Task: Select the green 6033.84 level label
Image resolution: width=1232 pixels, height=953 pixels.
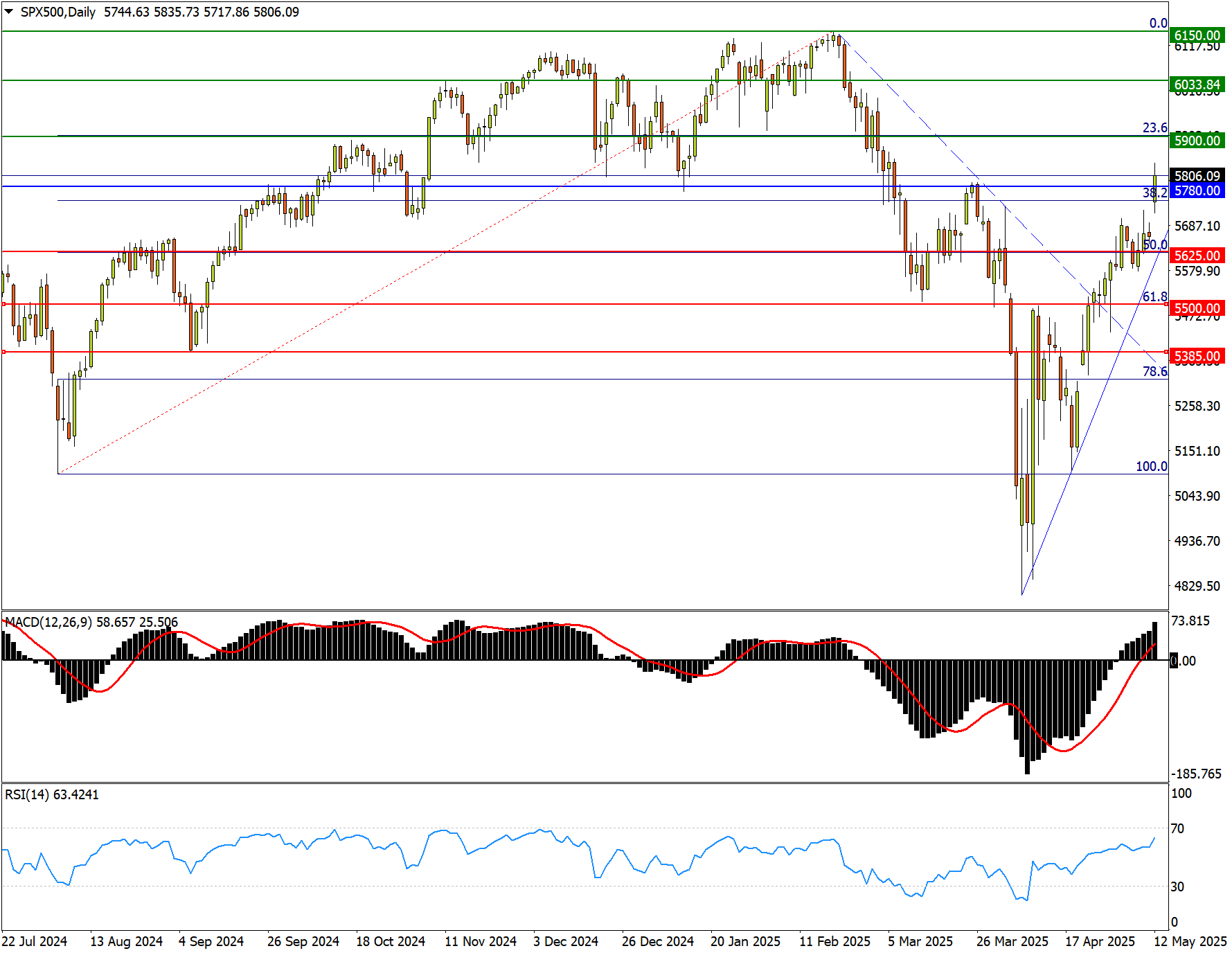Action: (1197, 84)
